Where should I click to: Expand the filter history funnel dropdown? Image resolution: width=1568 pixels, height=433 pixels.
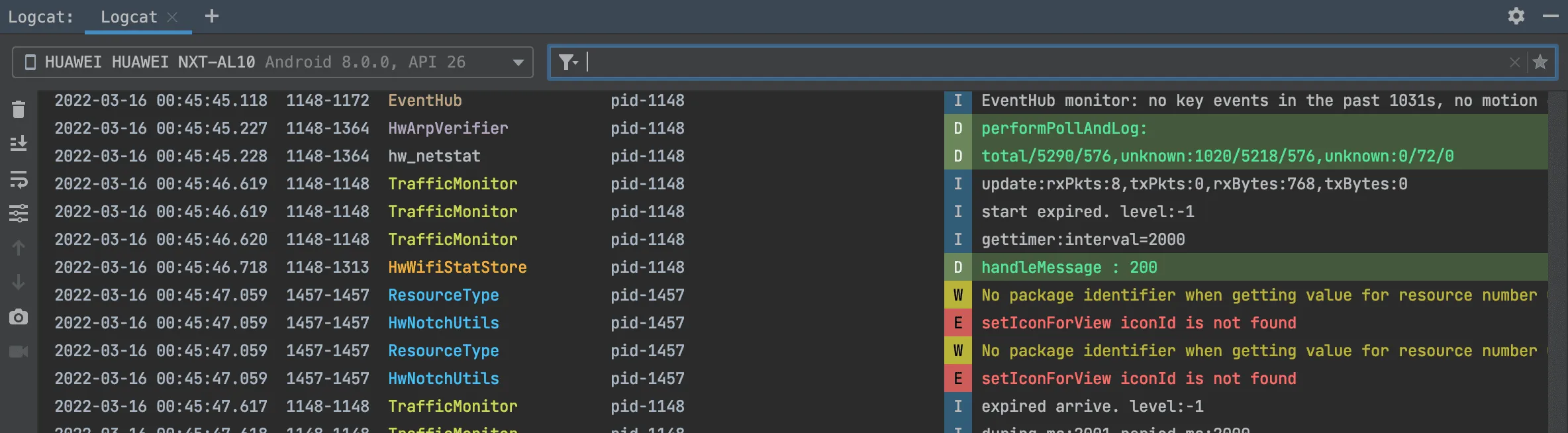[568, 62]
